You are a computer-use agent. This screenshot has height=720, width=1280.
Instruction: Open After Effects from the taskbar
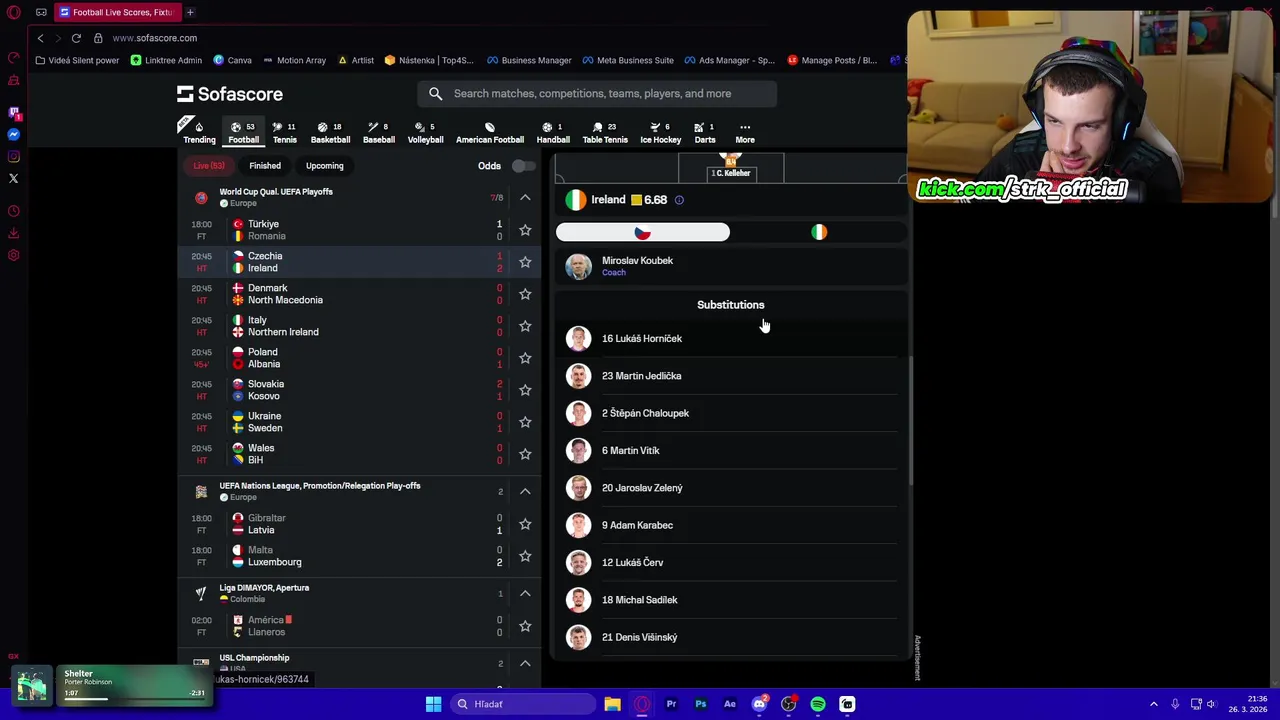(x=730, y=704)
